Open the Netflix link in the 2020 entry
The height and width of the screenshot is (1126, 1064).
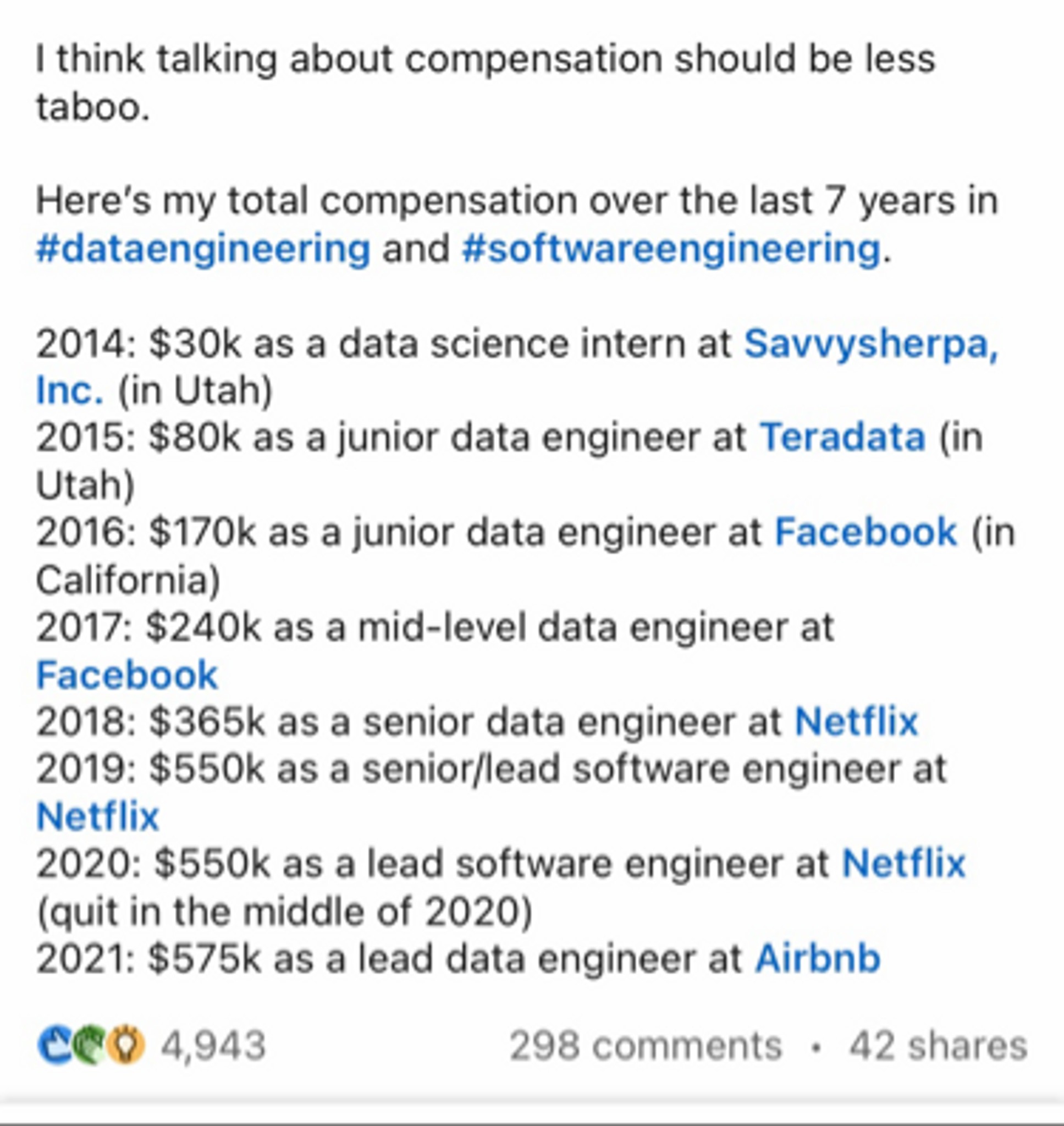[903, 864]
